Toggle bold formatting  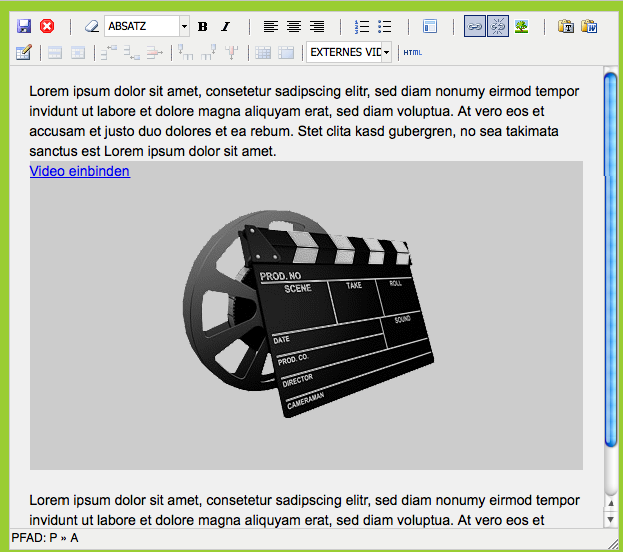203,27
